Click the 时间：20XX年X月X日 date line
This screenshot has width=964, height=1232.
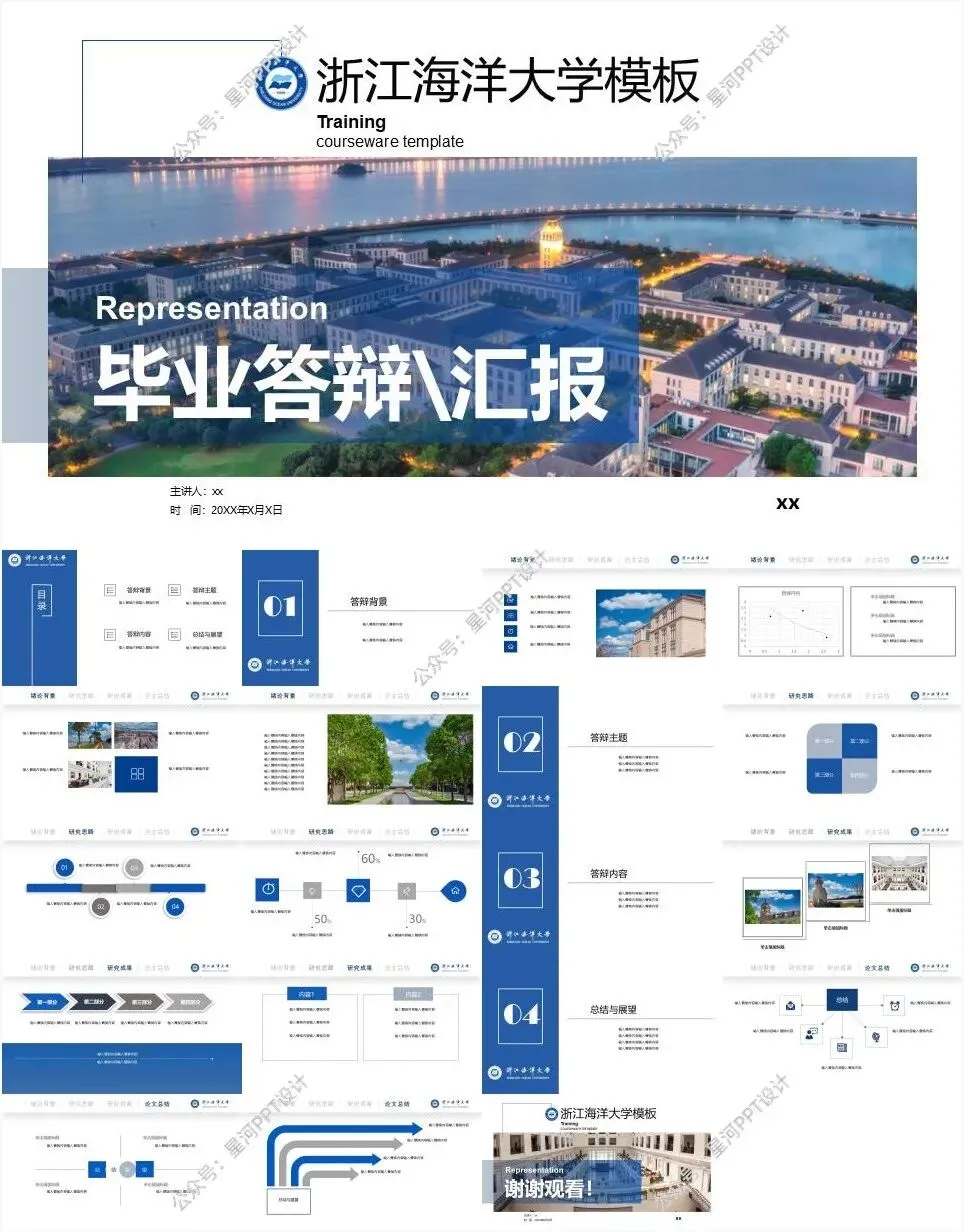coord(226,510)
